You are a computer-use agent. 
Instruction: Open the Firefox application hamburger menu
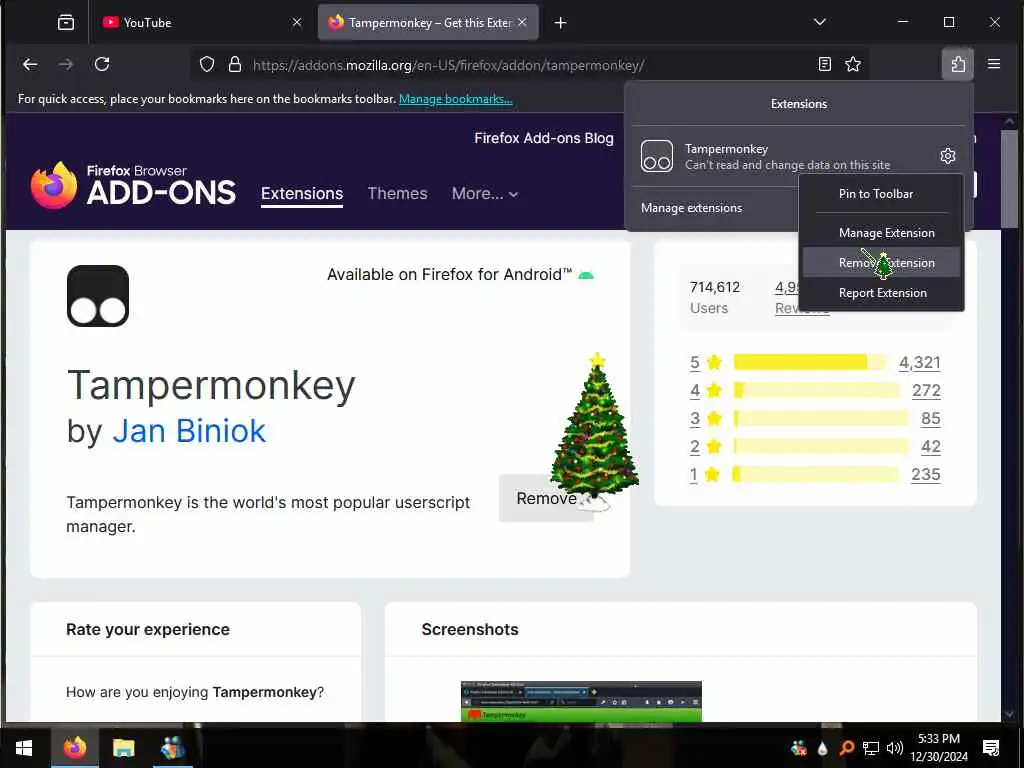click(994, 64)
